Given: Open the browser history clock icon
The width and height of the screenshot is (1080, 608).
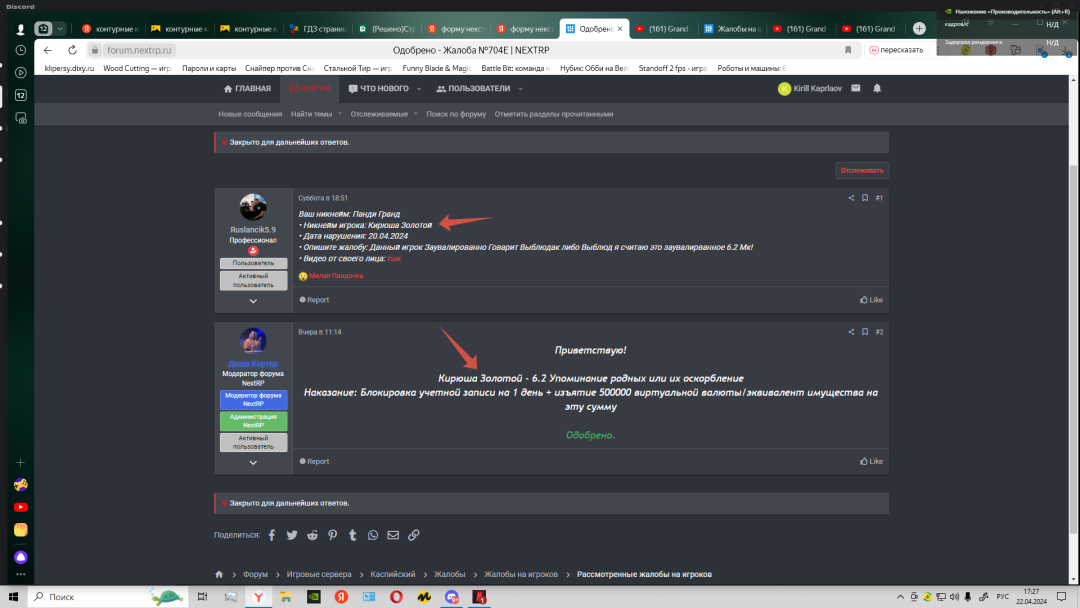Looking at the screenshot, I should tap(21, 50).
